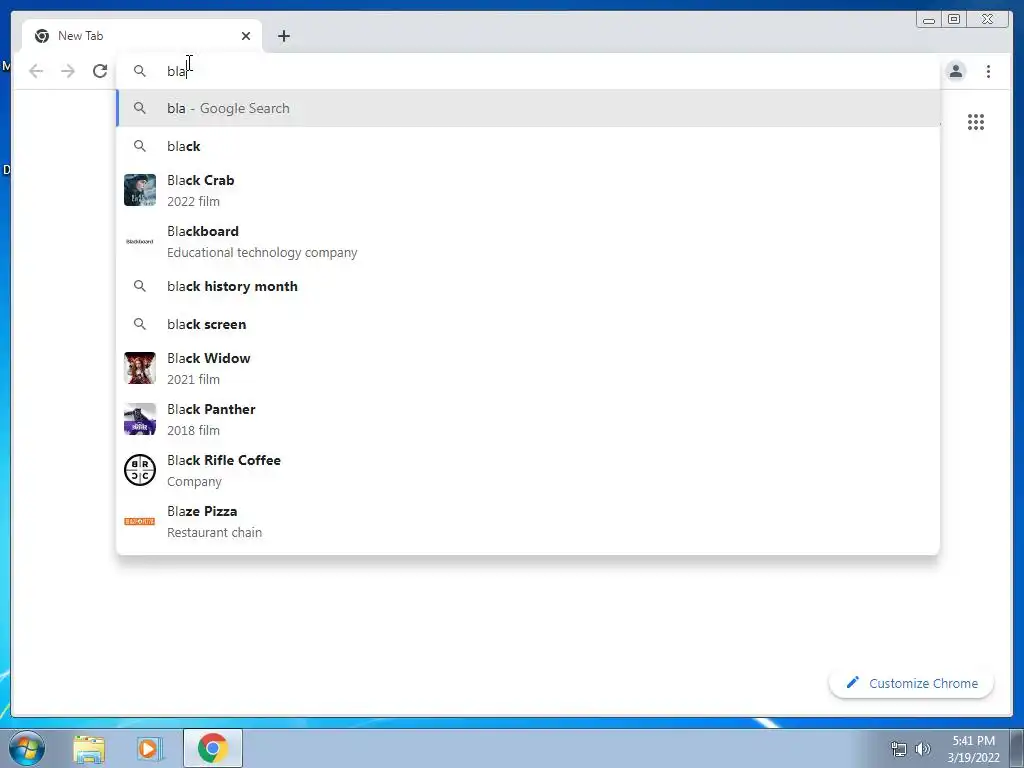This screenshot has width=1024, height=768.
Task: Open Windows Explorer from the taskbar
Action: [x=89, y=749]
